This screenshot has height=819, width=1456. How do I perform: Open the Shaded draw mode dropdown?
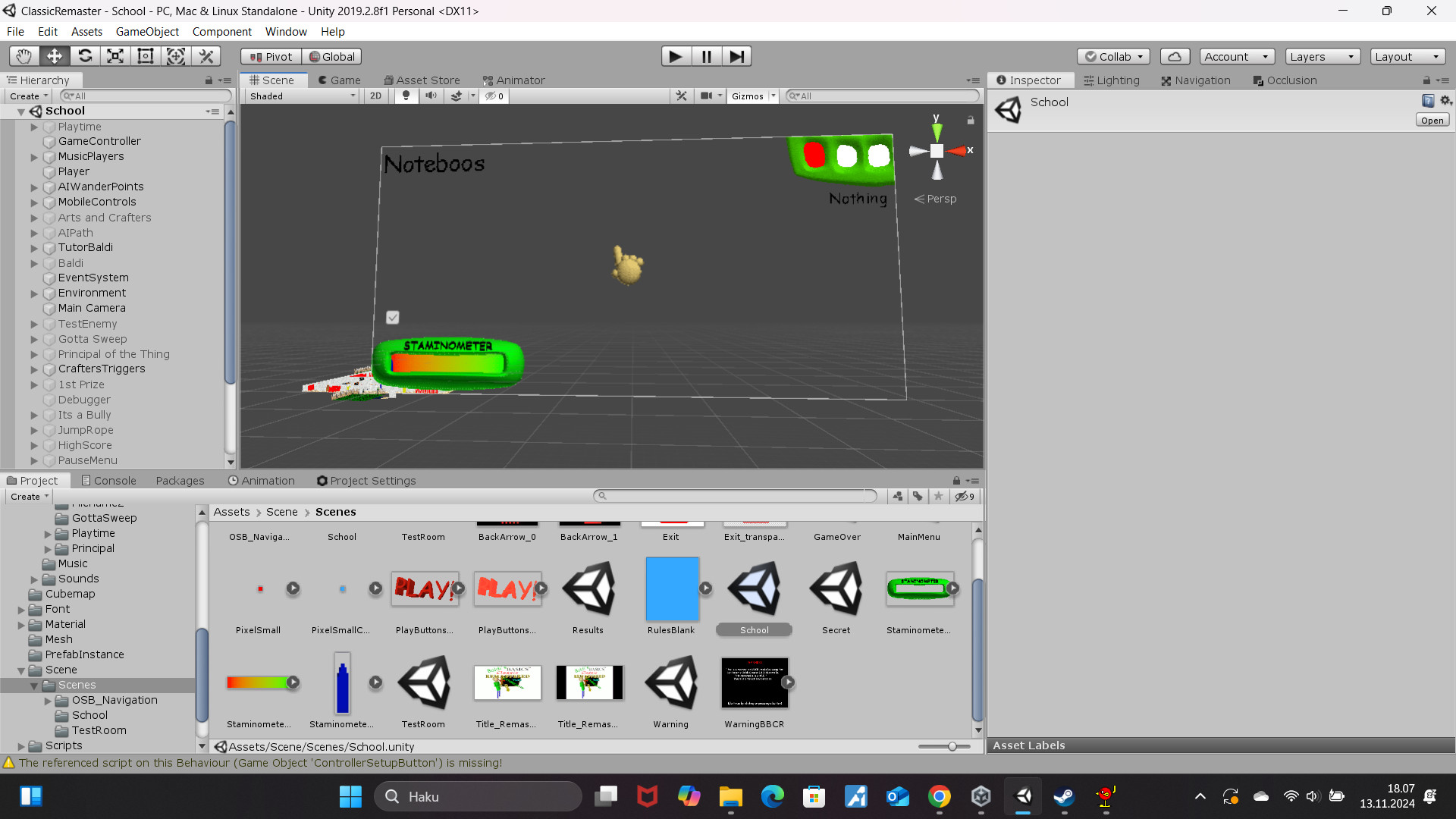point(300,96)
